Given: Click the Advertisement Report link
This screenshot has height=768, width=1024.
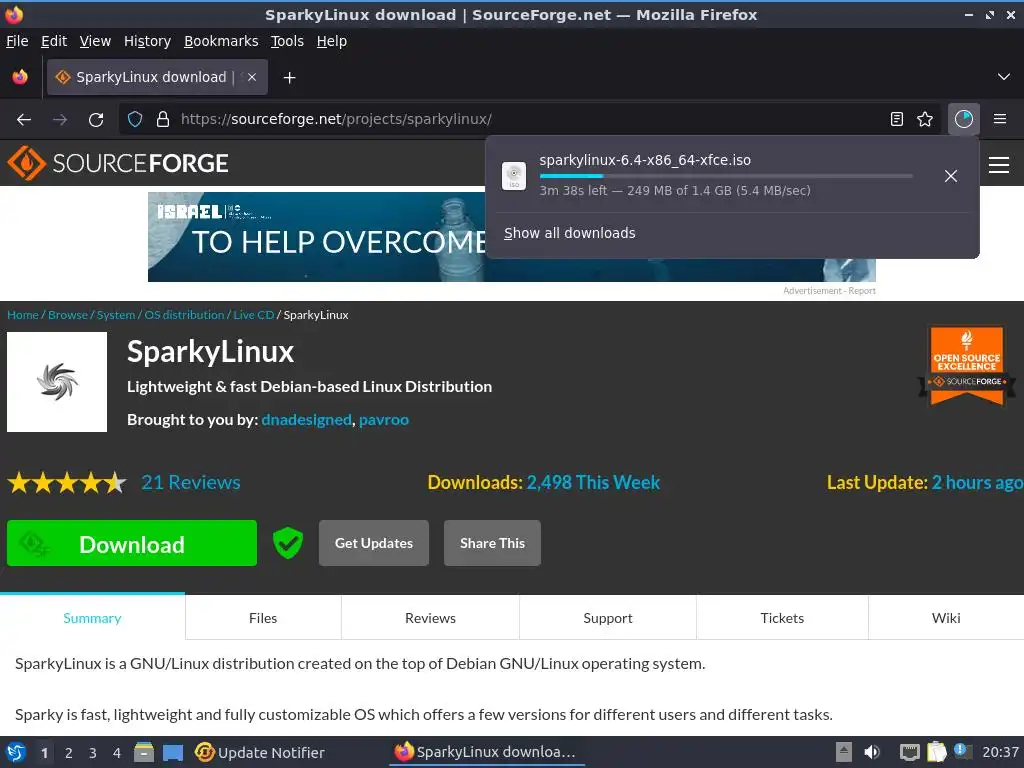Looking at the screenshot, I should 829,291.
